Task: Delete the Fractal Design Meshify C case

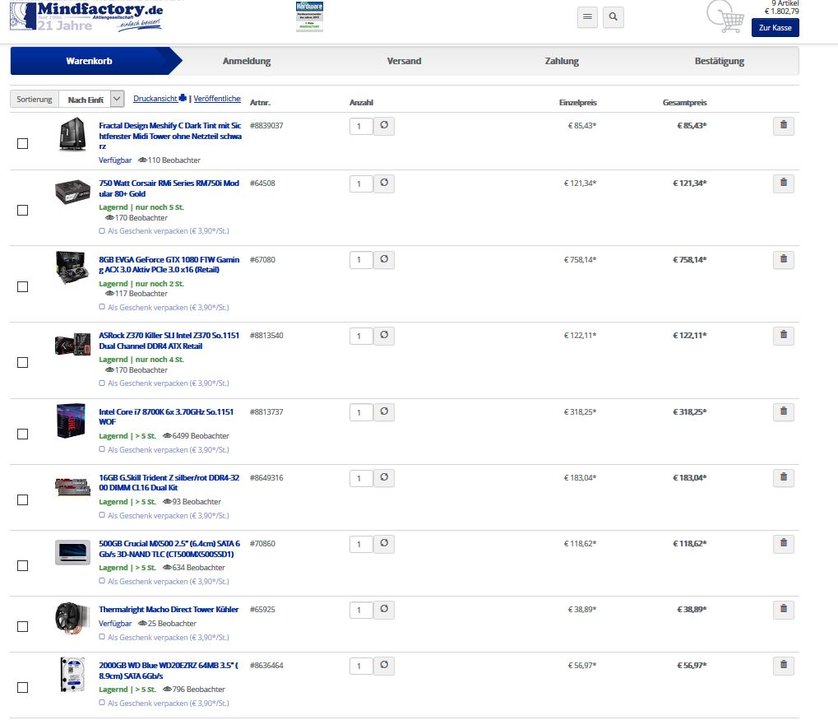Action: click(784, 126)
